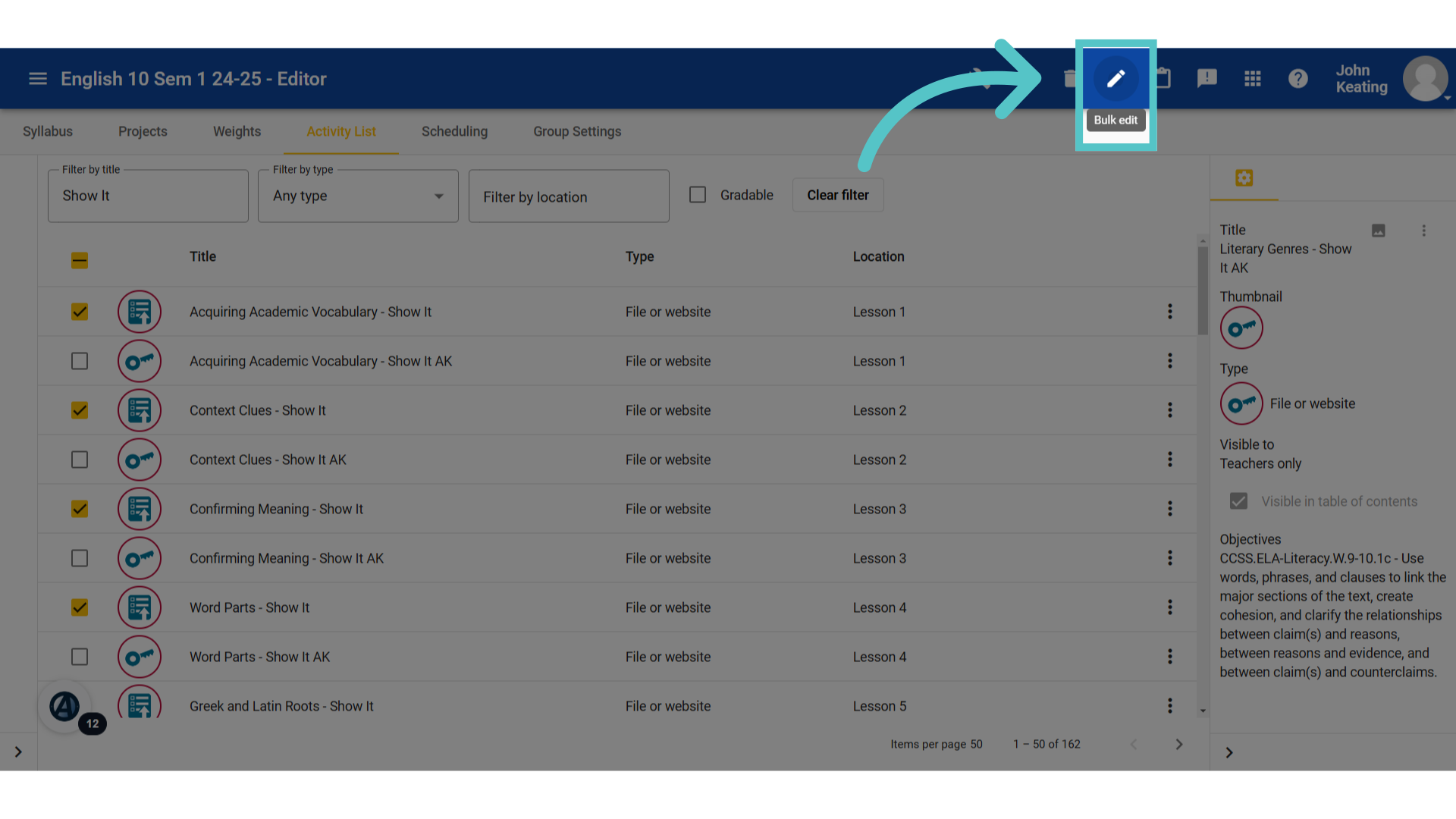The height and width of the screenshot is (819, 1456).
Task: Expand the left sidebar chevron
Action: click(18, 752)
